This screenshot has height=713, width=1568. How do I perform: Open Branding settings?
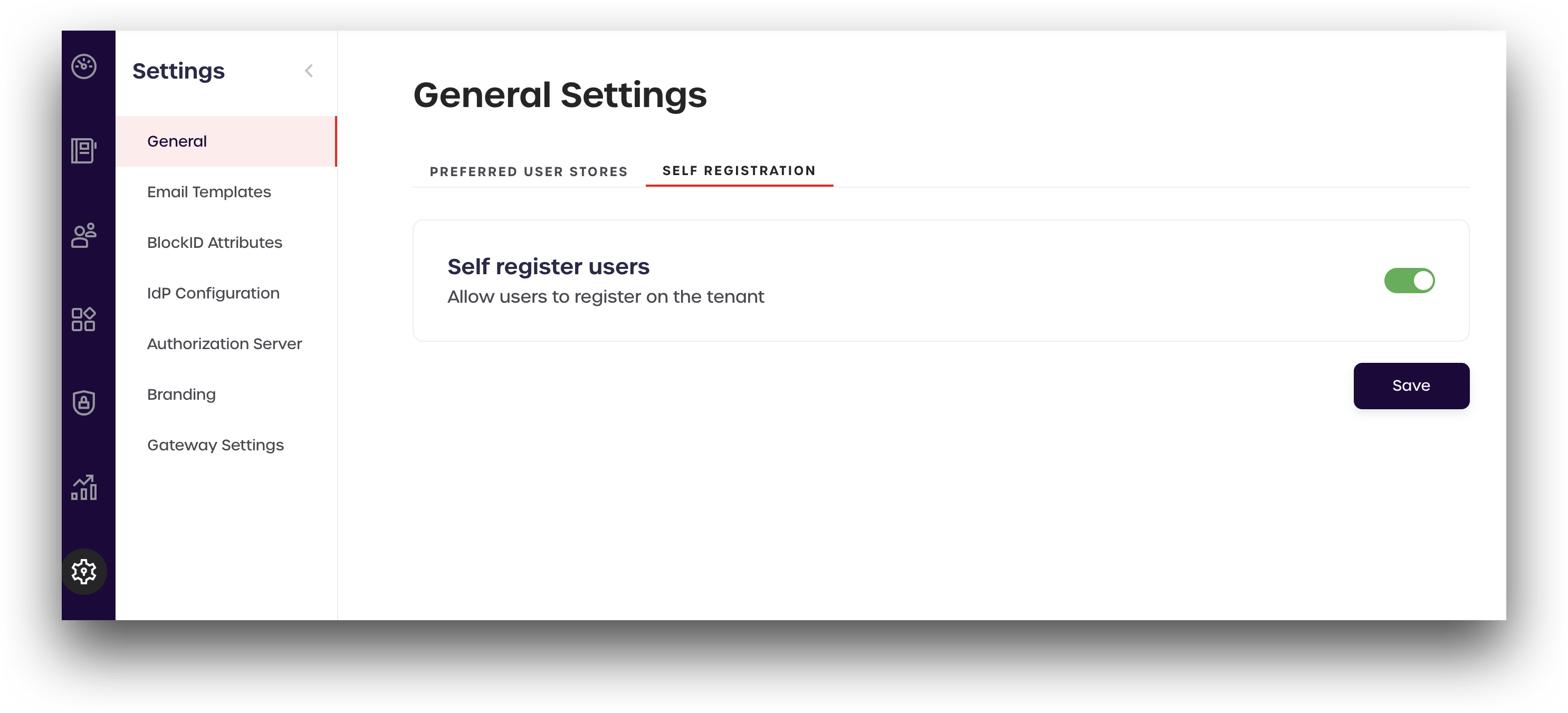click(181, 394)
